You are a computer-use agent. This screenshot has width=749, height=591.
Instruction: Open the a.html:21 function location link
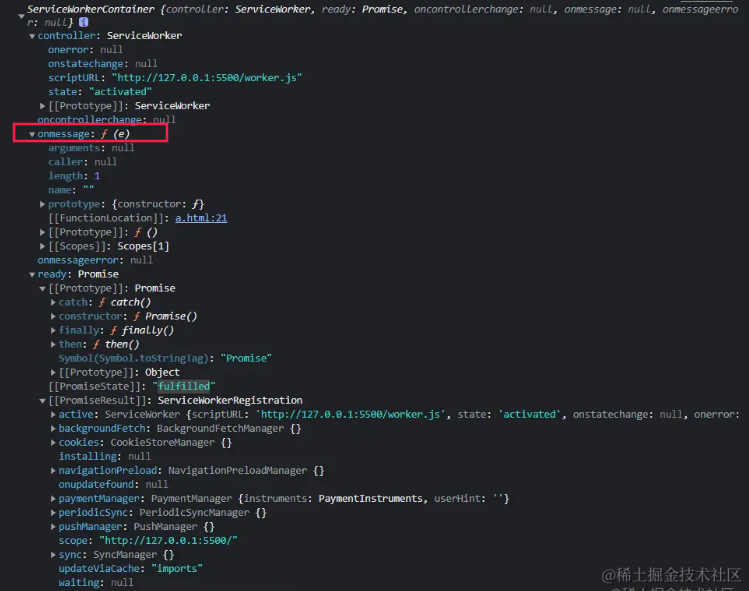pyautogui.click(x=201, y=218)
